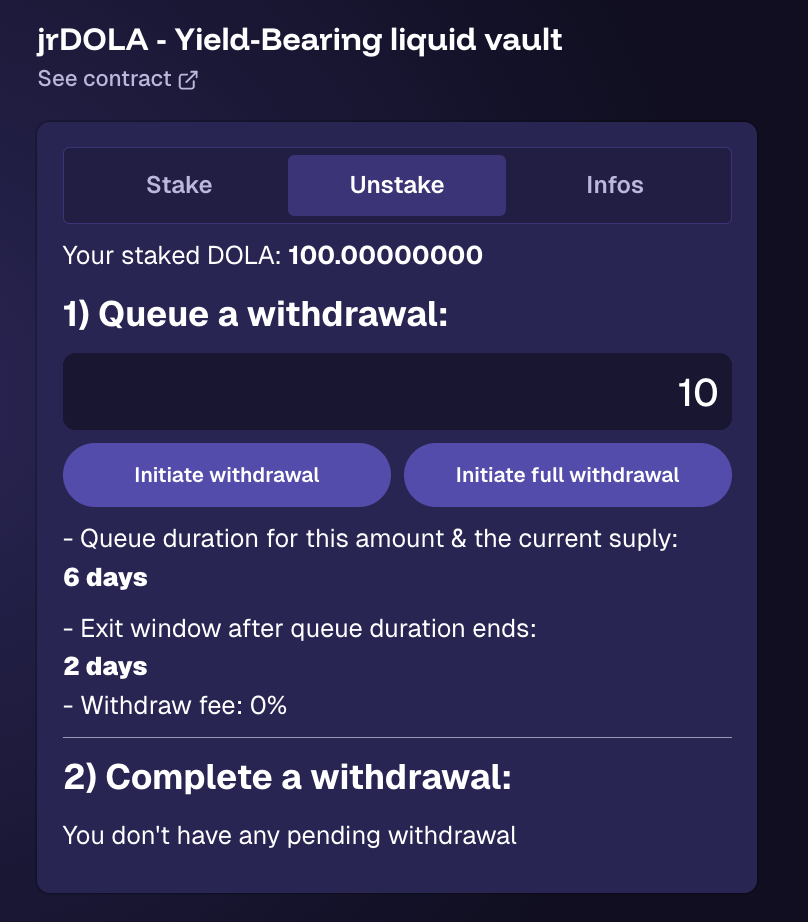Click the external link icon beside See contract
Screen dimensions: 808x922
188,80
